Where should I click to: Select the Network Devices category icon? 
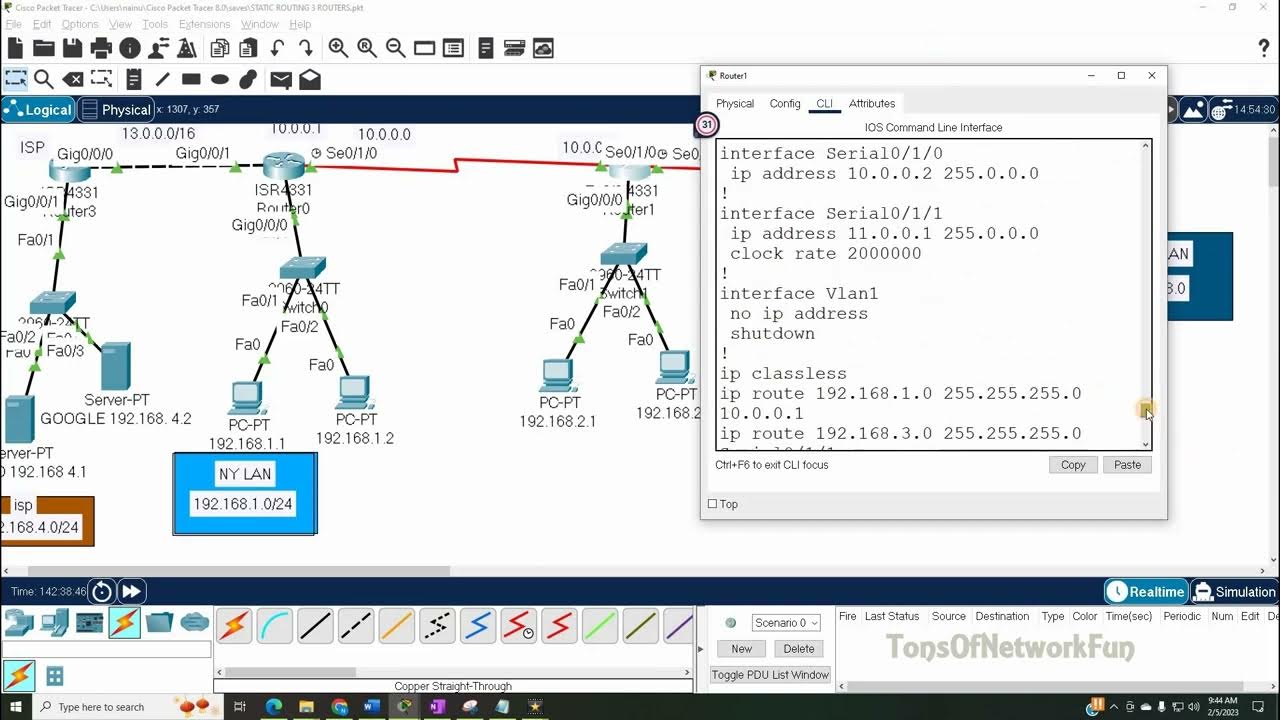pyautogui.click(x=19, y=623)
